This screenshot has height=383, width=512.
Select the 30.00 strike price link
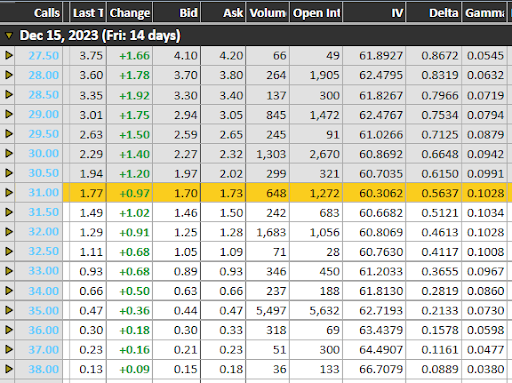pyautogui.click(x=44, y=153)
